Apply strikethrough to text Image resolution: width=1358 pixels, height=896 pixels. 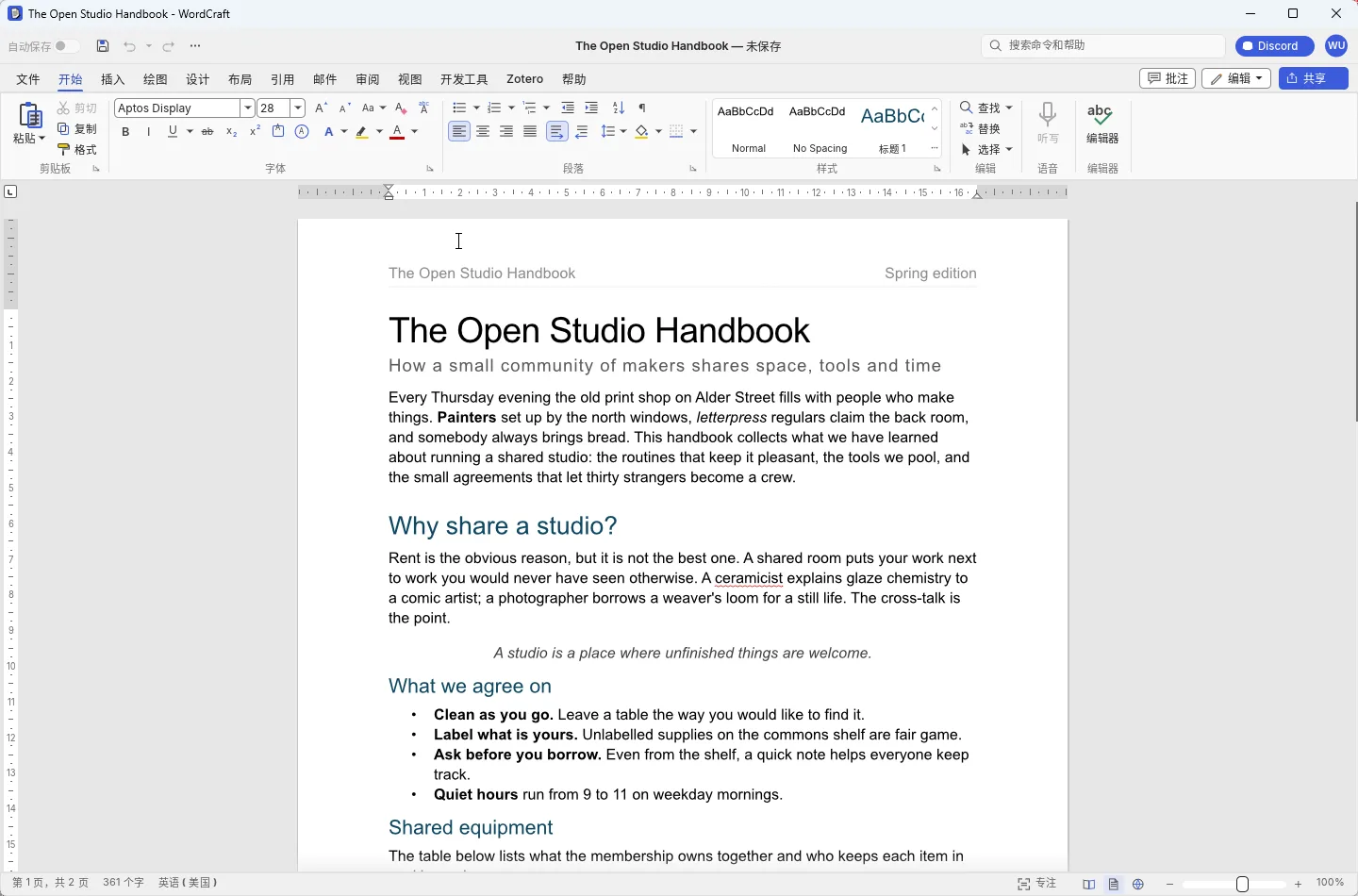[x=207, y=132]
